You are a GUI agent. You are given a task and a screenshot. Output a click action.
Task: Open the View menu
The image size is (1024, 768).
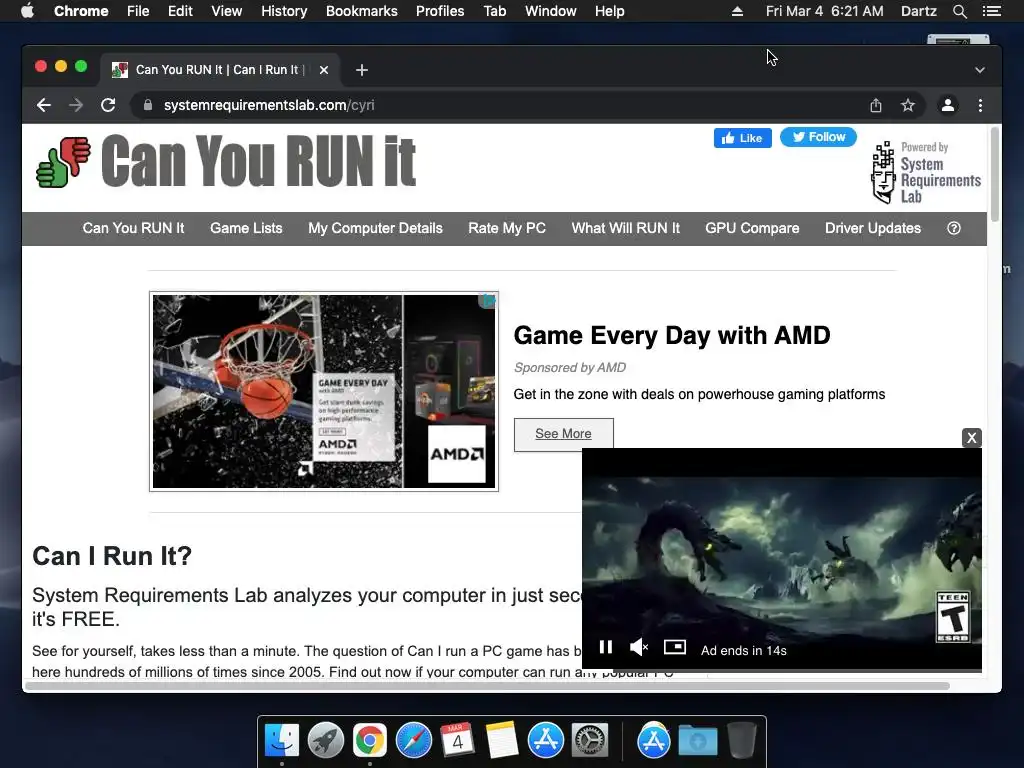(x=227, y=11)
